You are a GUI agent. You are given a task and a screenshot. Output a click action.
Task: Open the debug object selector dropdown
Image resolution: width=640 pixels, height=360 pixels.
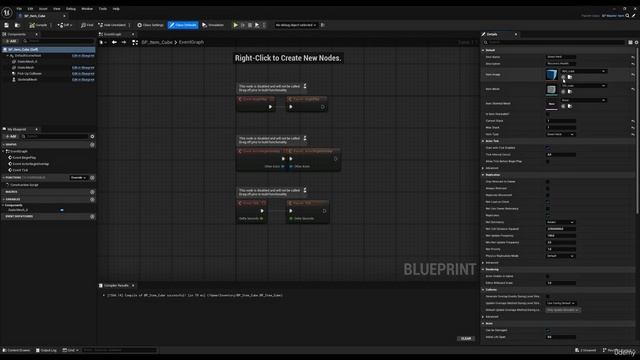(x=296, y=25)
